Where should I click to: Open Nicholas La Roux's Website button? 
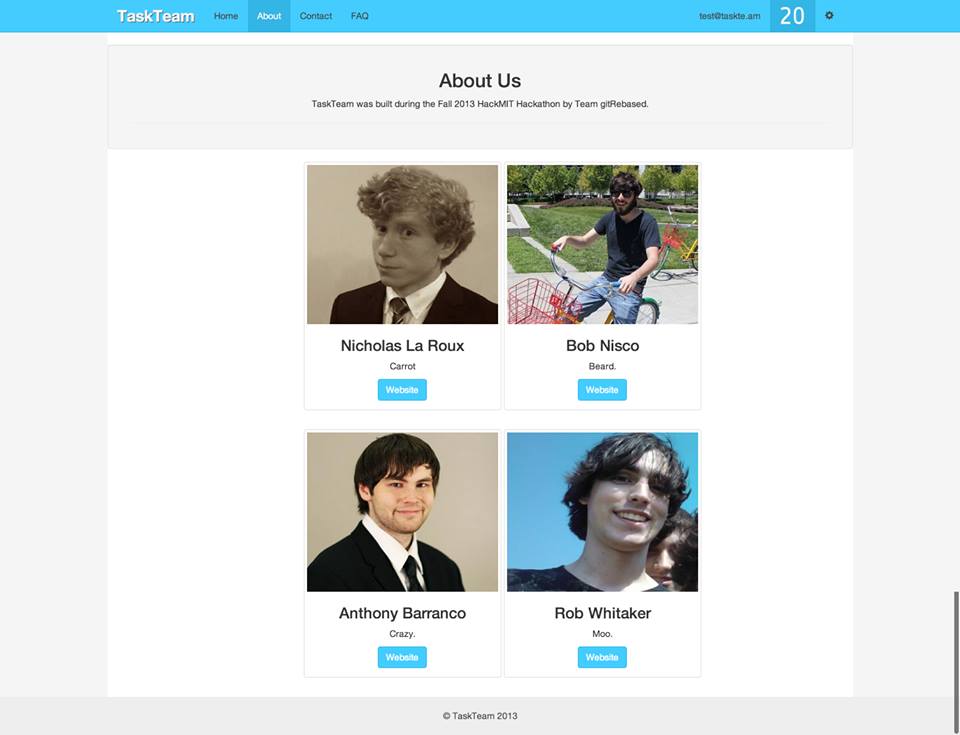click(x=402, y=390)
